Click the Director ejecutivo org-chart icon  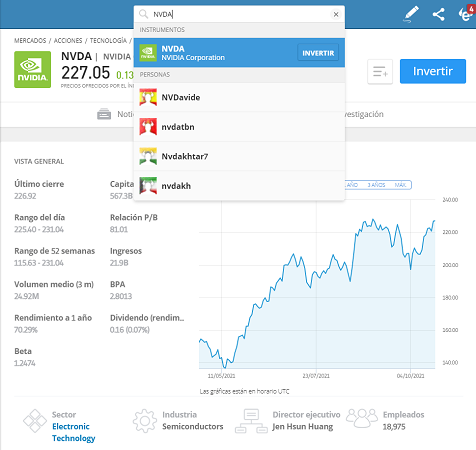251,421
